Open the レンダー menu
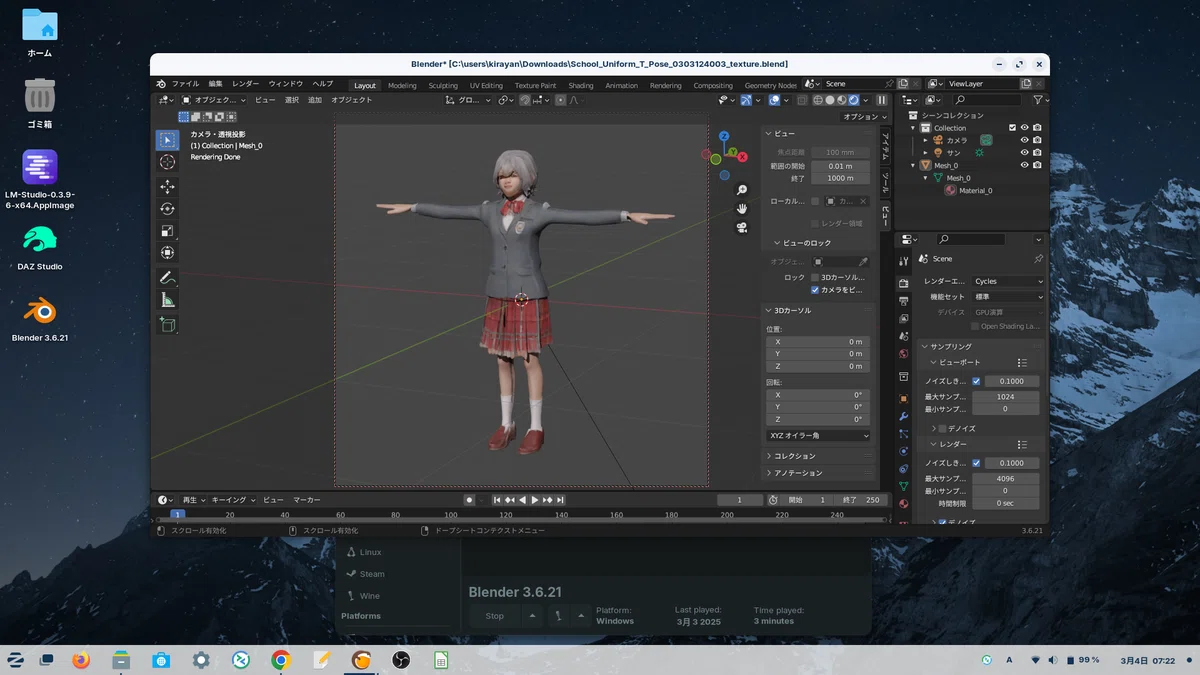Screen dimensions: 1200x675 tap(245, 84)
